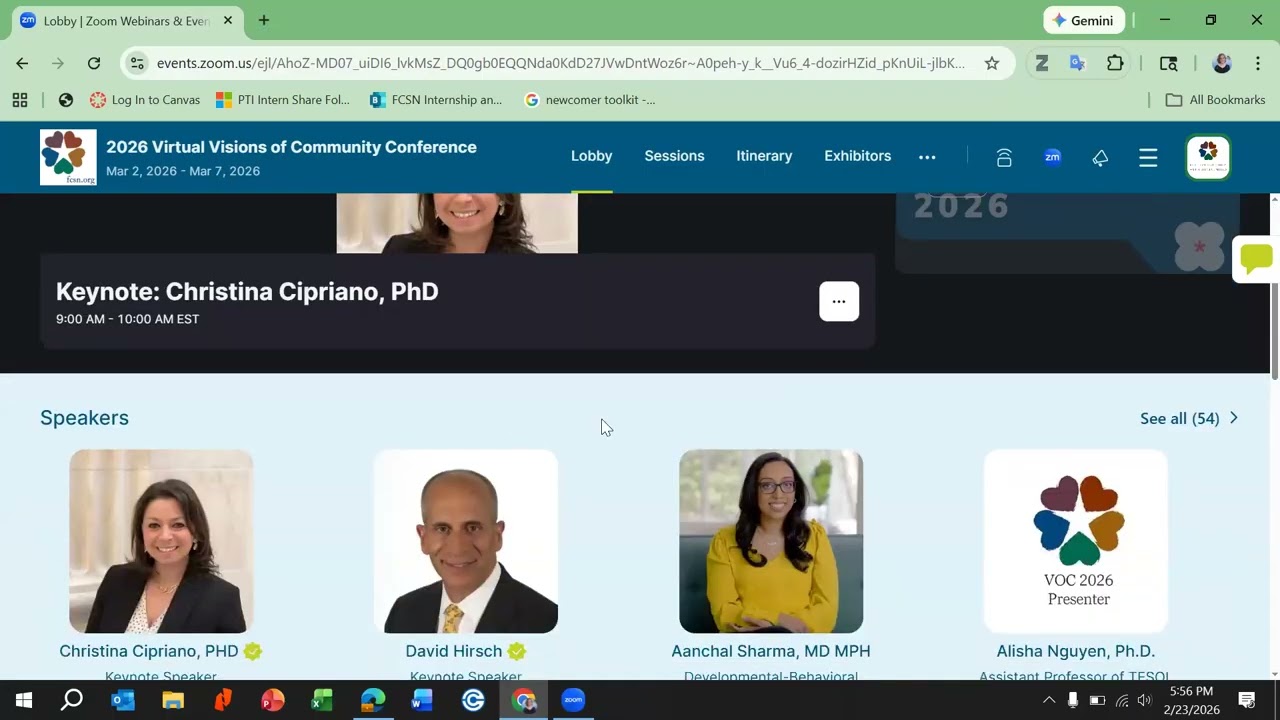The image size is (1280, 720).
Task: Open Windows notification center icon
Action: (x=1247, y=700)
